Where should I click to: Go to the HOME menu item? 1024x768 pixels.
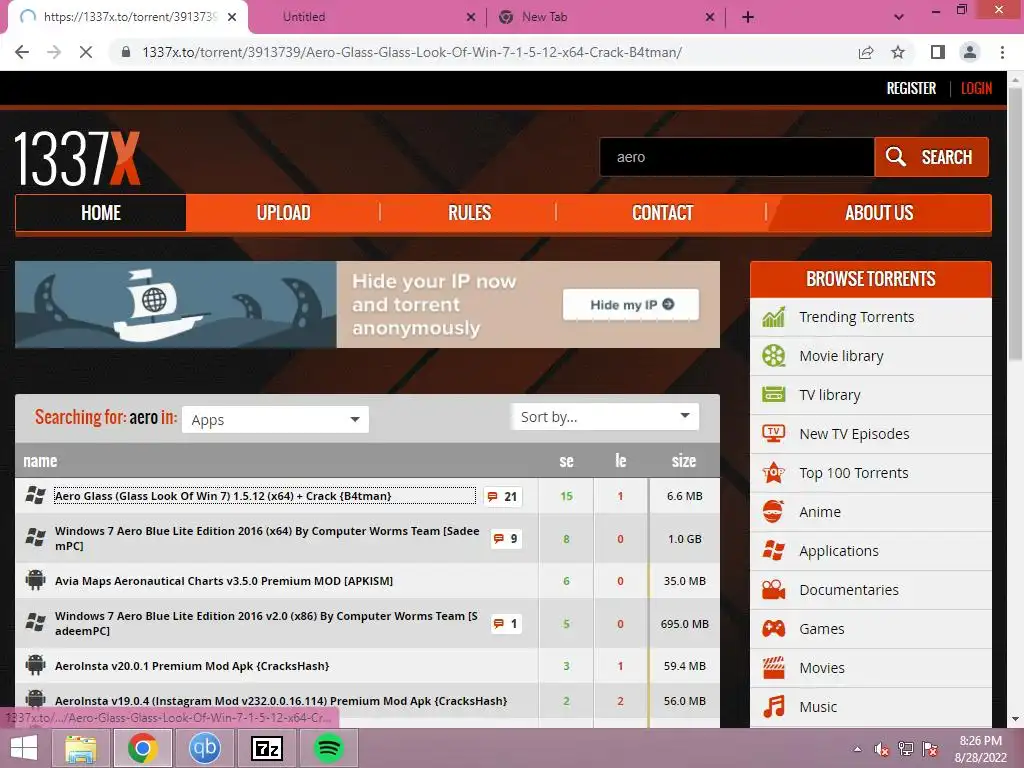click(101, 213)
